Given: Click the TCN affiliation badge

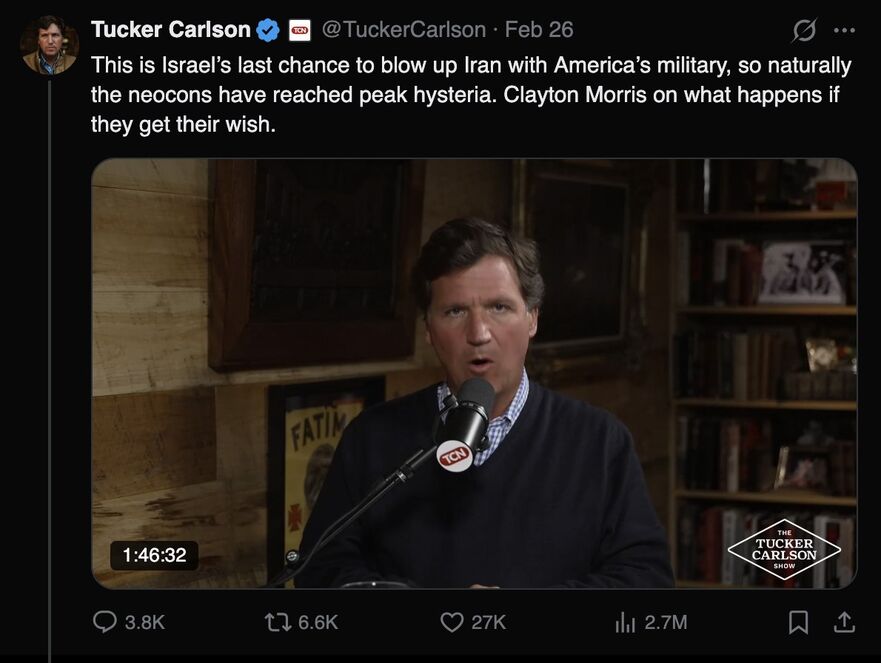Looking at the screenshot, I should 300,30.
